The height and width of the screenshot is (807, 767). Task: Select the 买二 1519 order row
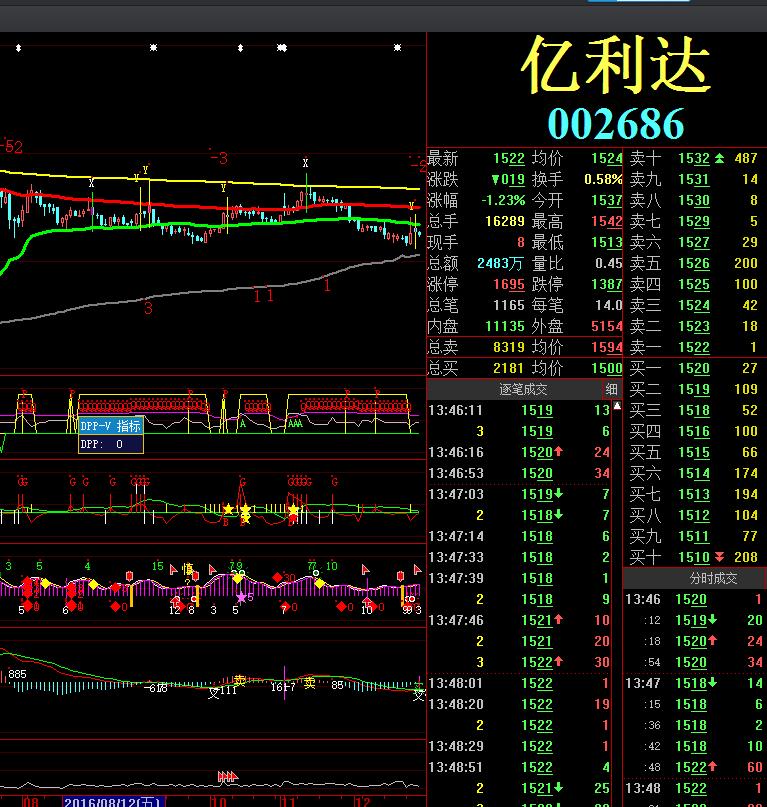point(694,390)
